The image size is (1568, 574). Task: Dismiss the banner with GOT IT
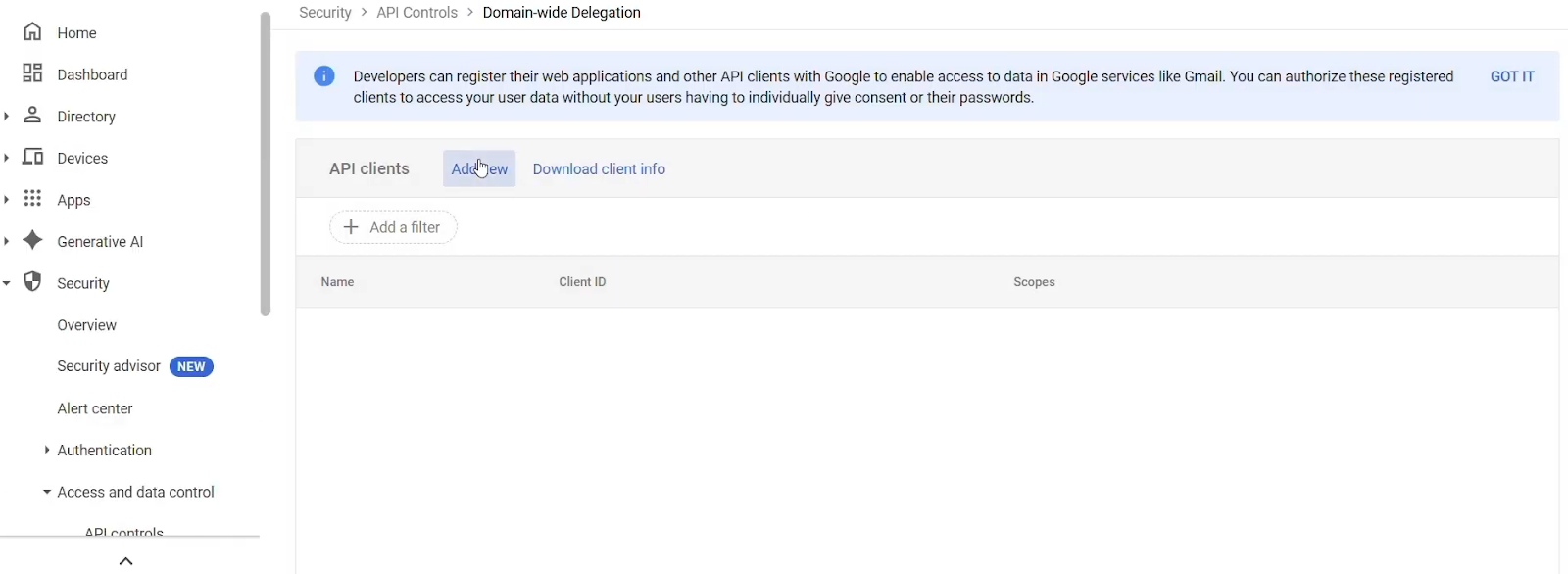(1511, 75)
